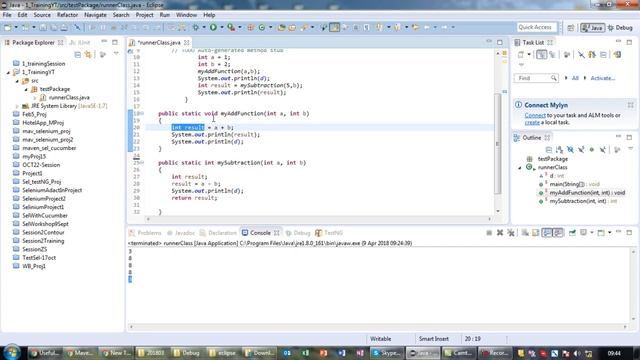Toggle Categorized view in Task List toolbar

click(x=542, y=54)
